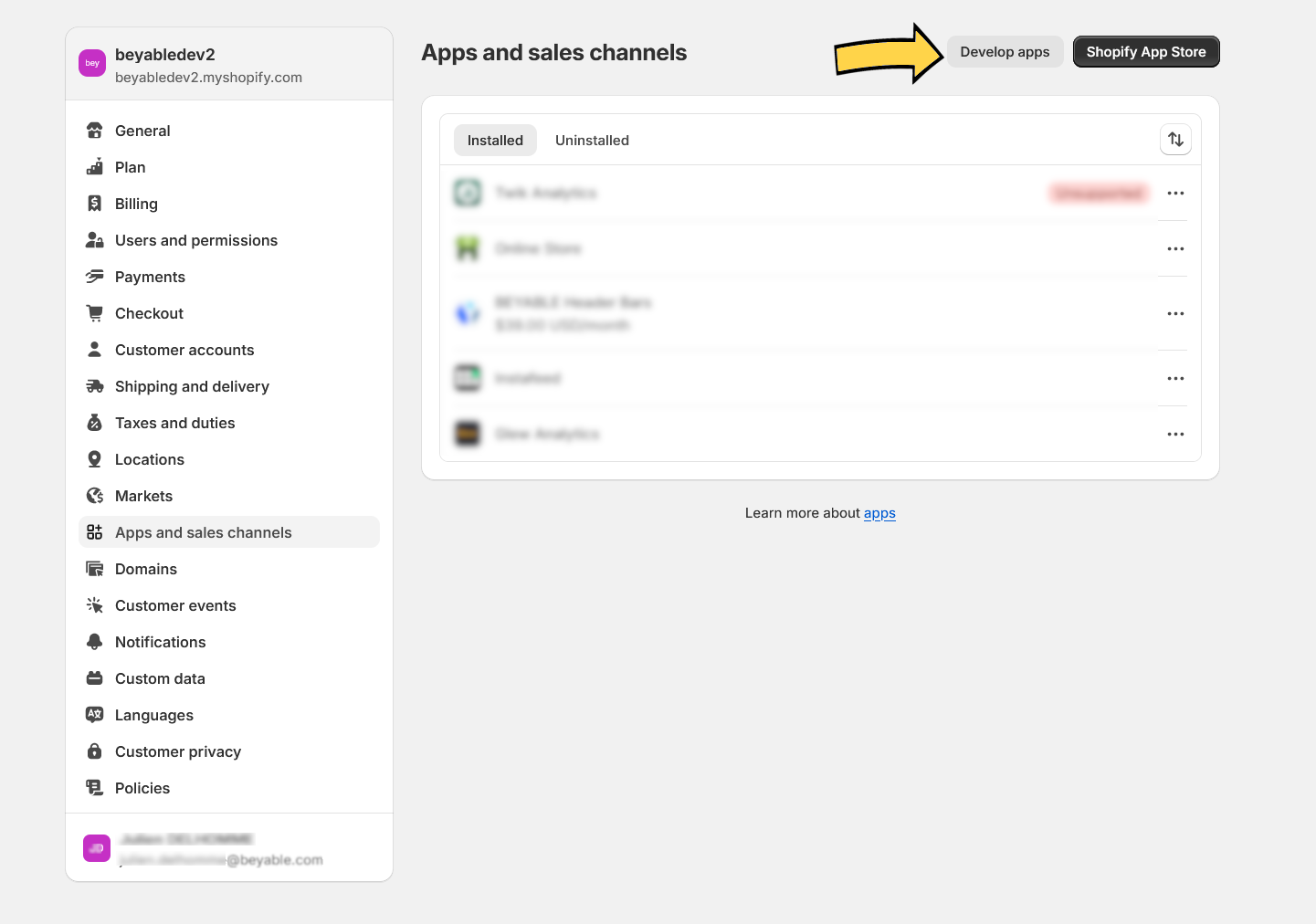This screenshot has width=1316, height=924.
Task: Click the beyabledev2 store avatar
Action: click(92, 63)
